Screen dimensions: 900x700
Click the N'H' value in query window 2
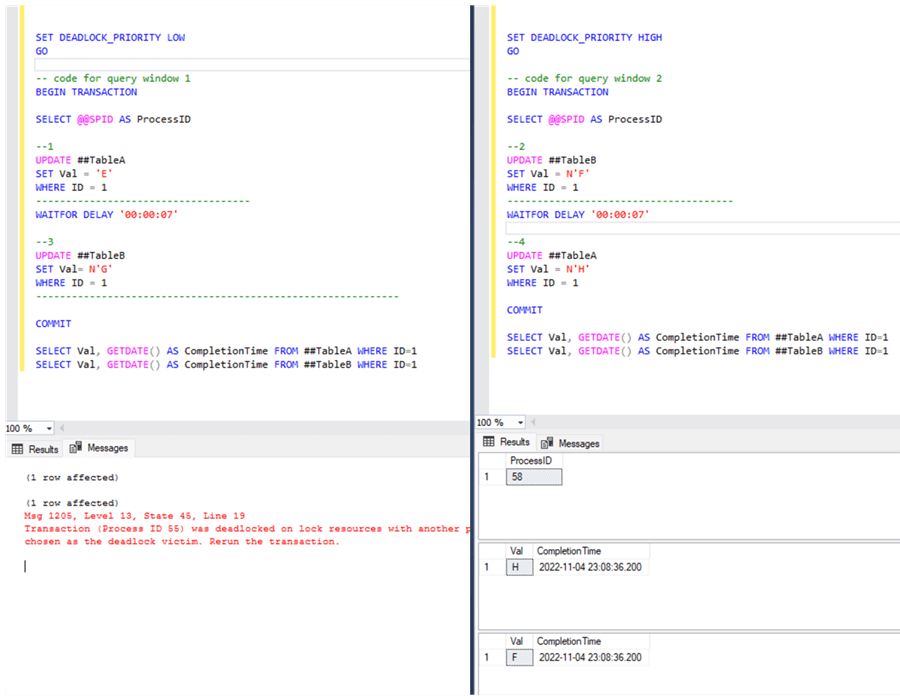[578, 269]
